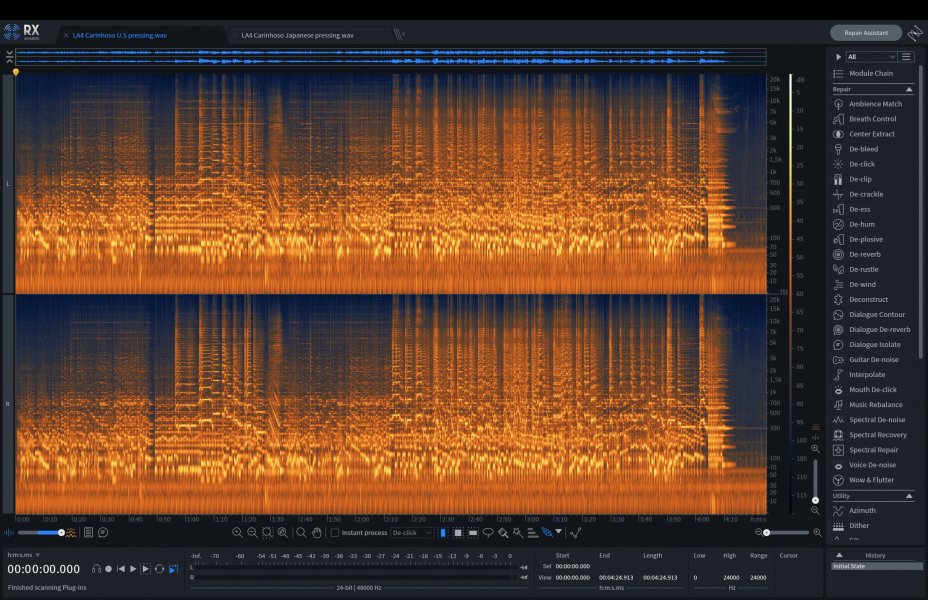This screenshot has height=600, width=928.
Task: Open the feather tool options arrow
Action: (559, 532)
